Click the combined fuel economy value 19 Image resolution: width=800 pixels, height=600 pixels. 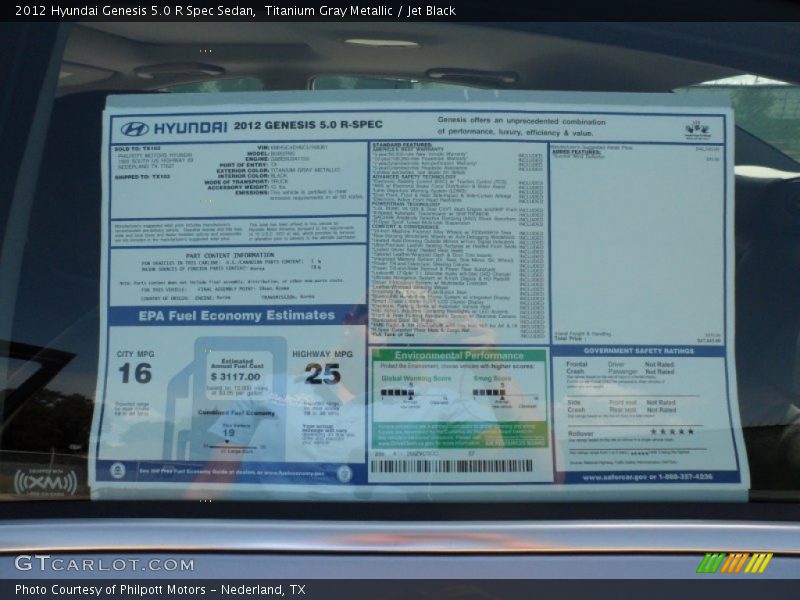click(x=229, y=433)
